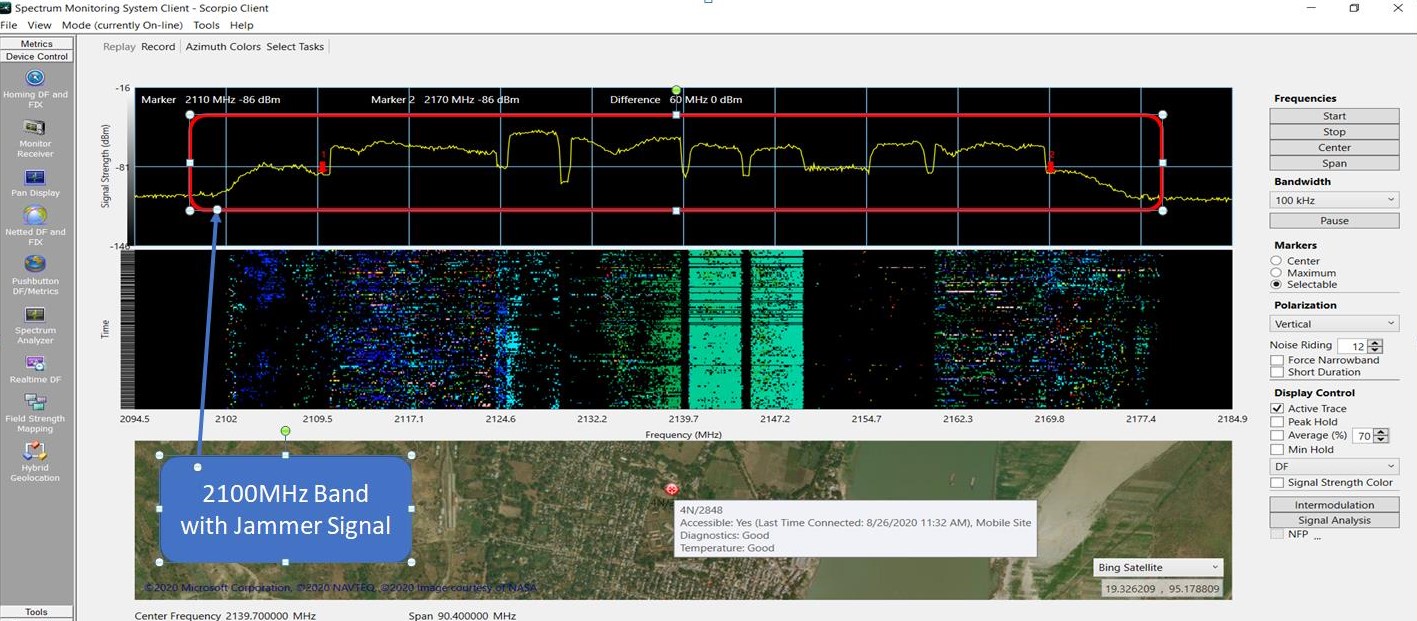Enable the Peak Hold checkbox
The height and width of the screenshot is (621, 1417).
coord(1277,422)
